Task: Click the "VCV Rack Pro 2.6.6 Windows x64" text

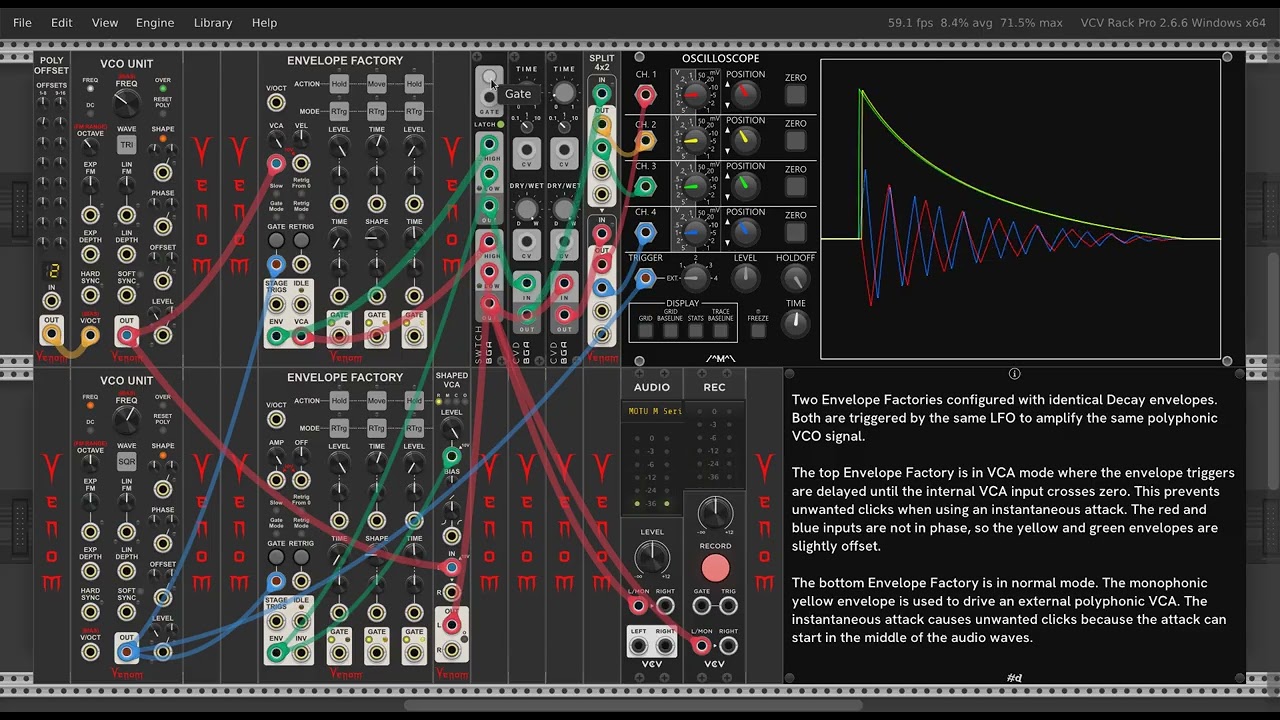Action: pyautogui.click(x=1173, y=22)
